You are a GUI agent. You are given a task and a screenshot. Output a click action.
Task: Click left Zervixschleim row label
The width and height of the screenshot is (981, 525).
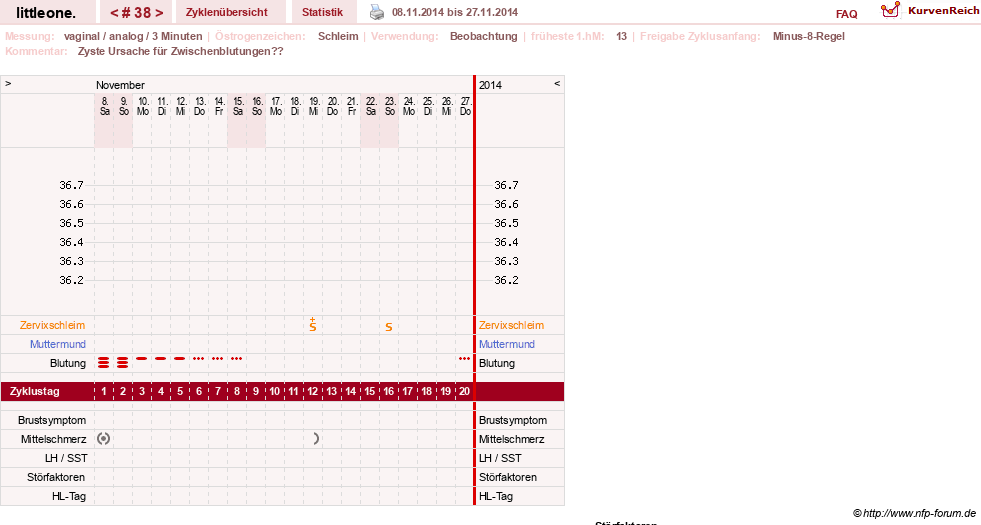pos(53,325)
